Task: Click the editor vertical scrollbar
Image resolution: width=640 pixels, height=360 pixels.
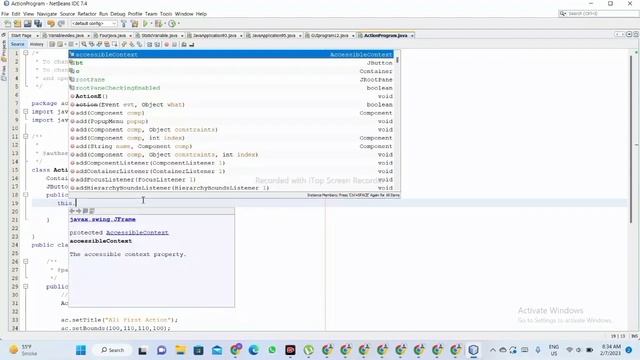Action: 631,139
